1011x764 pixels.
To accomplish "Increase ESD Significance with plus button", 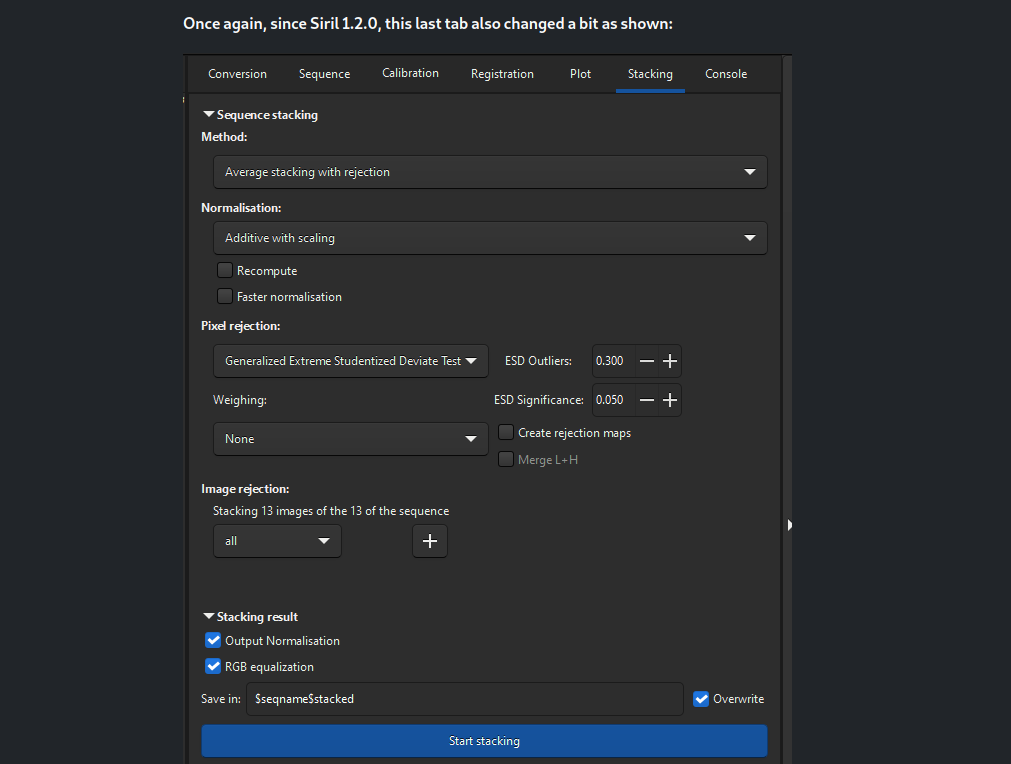I will (x=670, y=400).
